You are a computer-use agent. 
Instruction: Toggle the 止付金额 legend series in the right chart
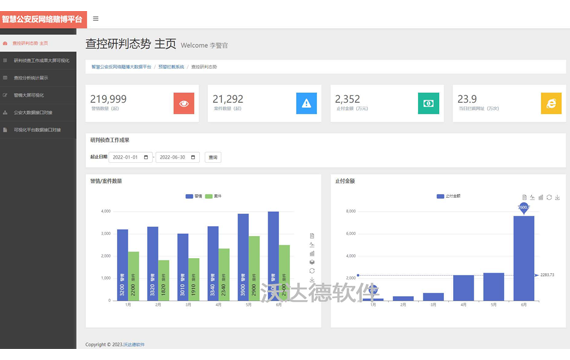[448, 196]
